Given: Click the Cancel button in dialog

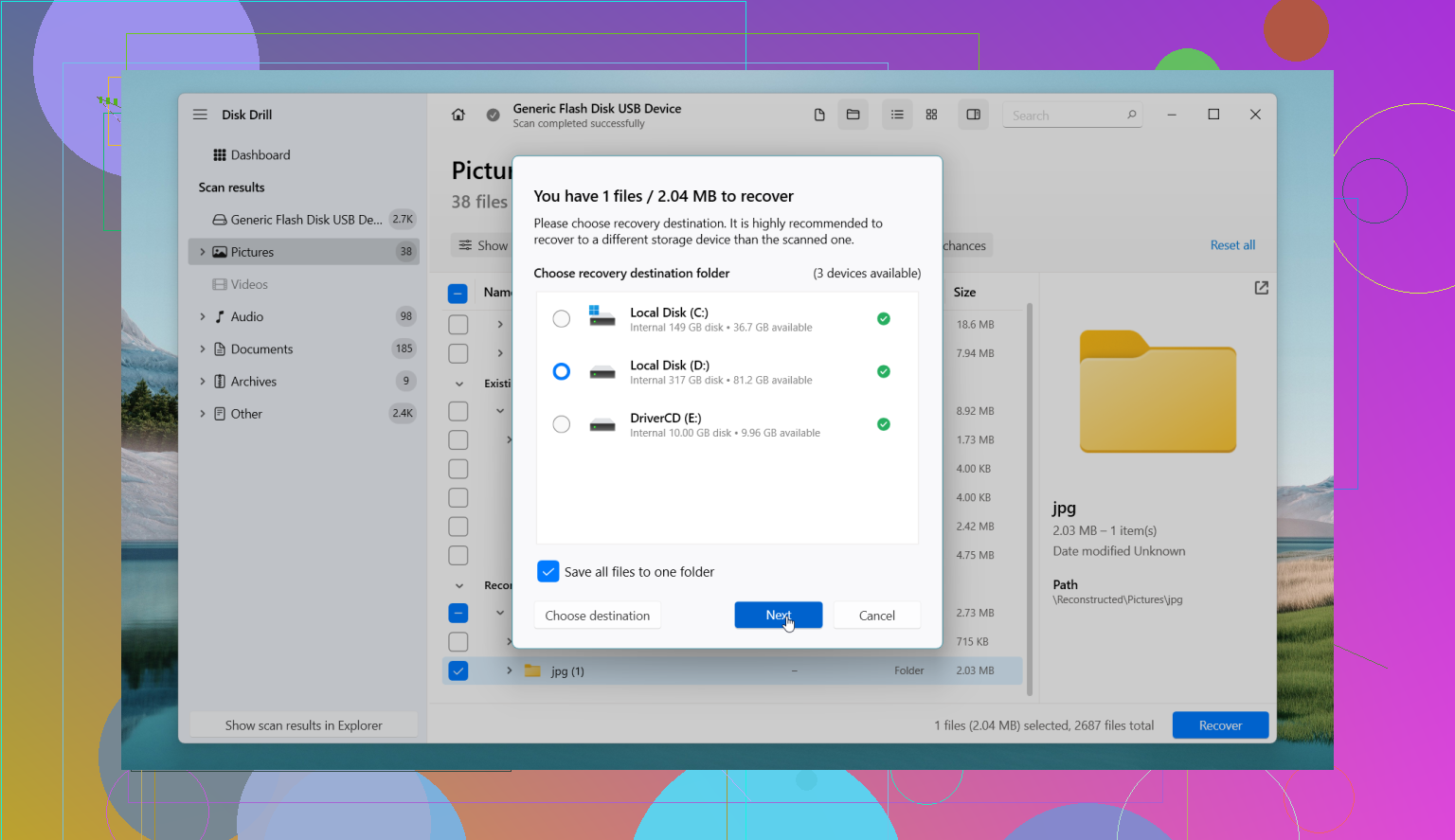Looking at the screenshot, I should pos(877,616).
